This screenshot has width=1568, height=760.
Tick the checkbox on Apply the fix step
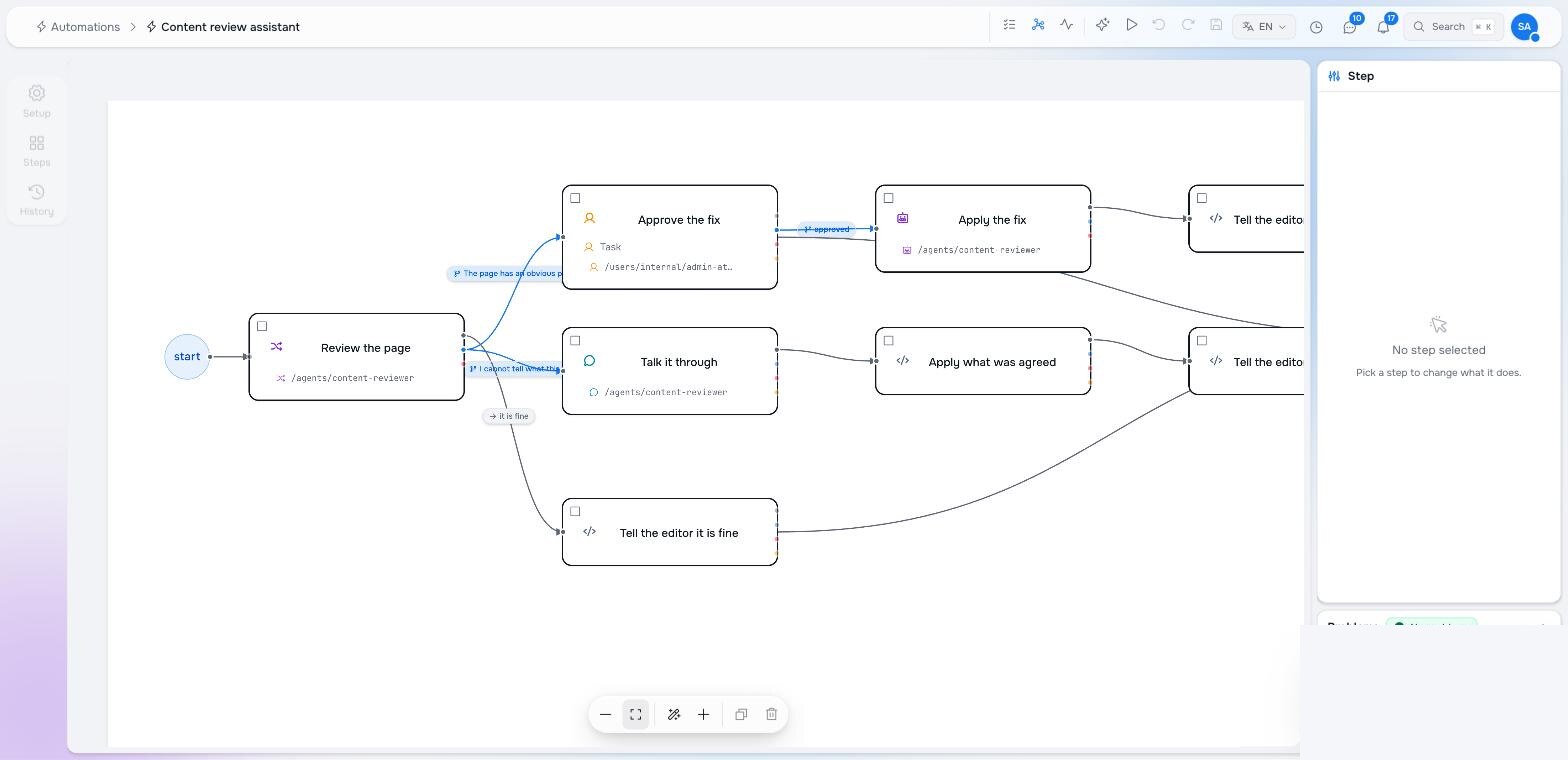(888, 198)
